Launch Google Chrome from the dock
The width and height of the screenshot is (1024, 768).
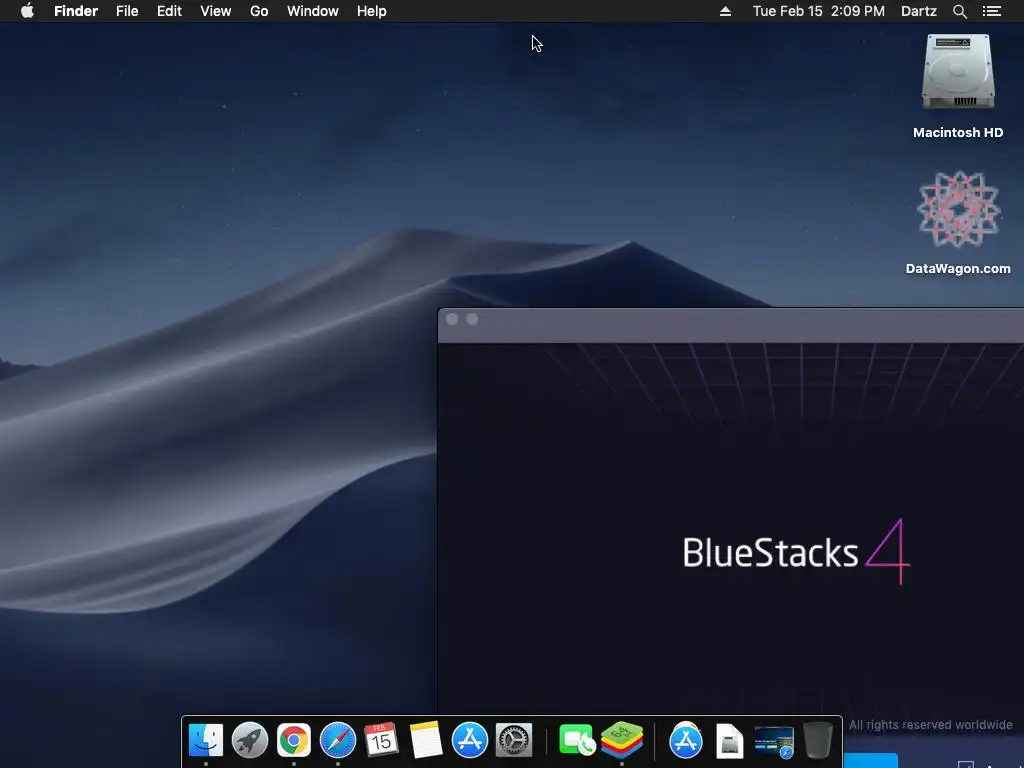294,741
